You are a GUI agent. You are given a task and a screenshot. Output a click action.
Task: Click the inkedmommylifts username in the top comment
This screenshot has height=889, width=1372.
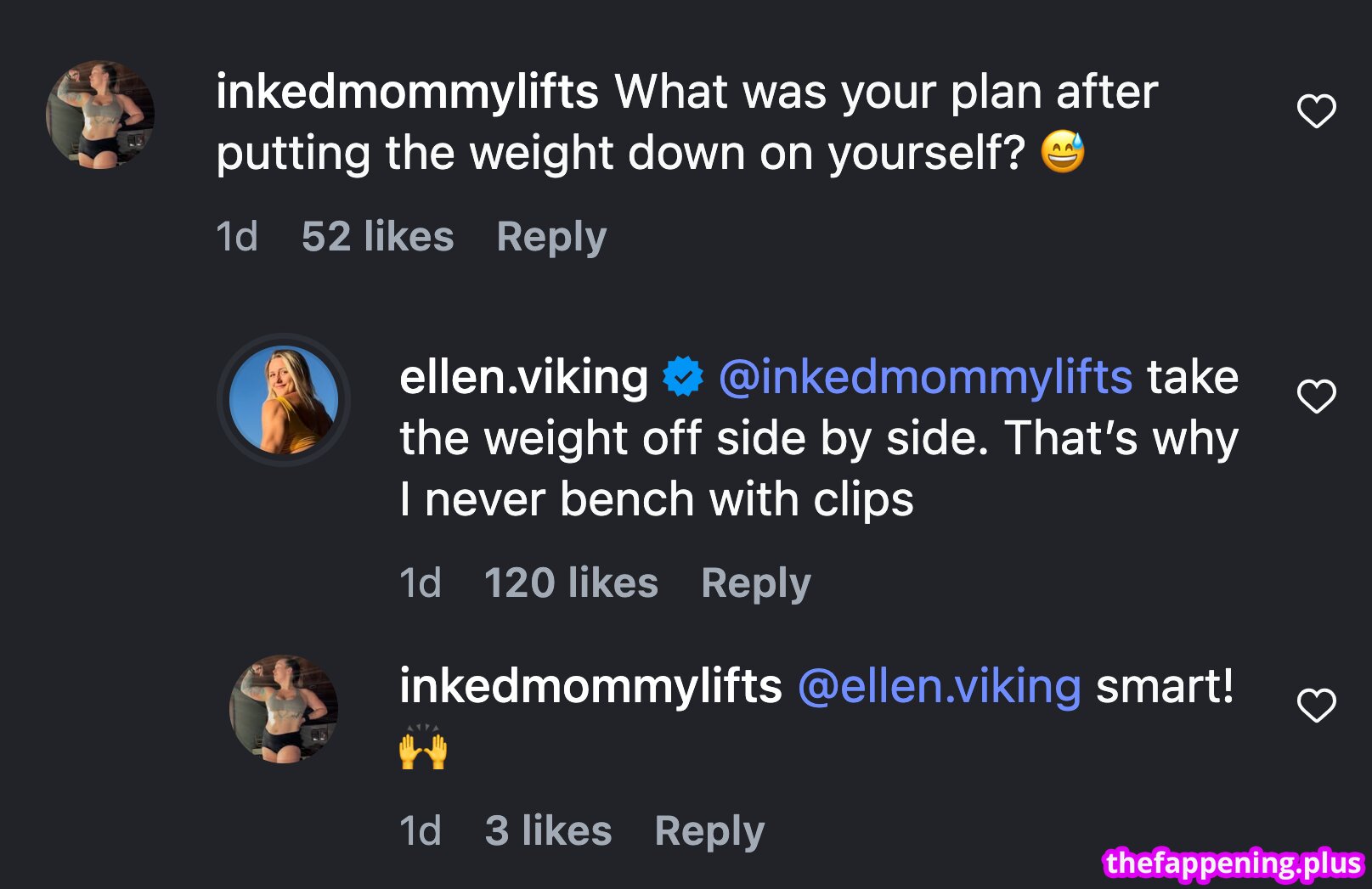tap(407, 92)
